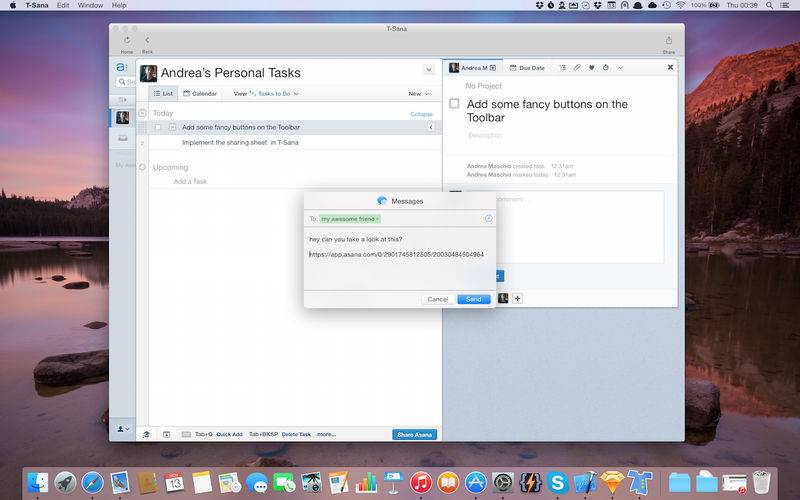
Task: Add a follower with the plus button
Action: point(517,298)
